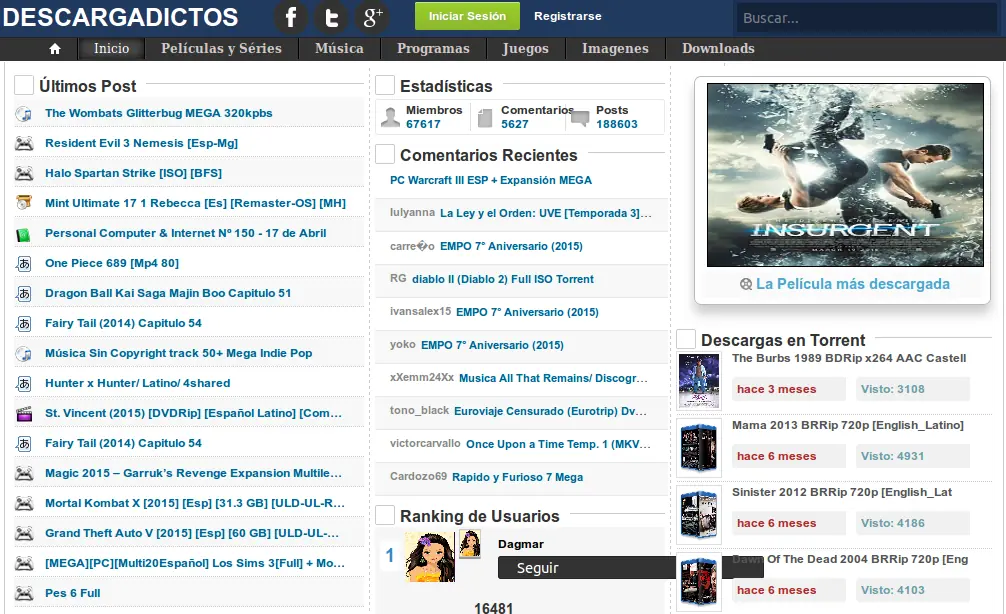Click anime icon beside Hunter x Hunter post
The height and width of the screenshot is (614, 1006).
[x=24, y=384]
